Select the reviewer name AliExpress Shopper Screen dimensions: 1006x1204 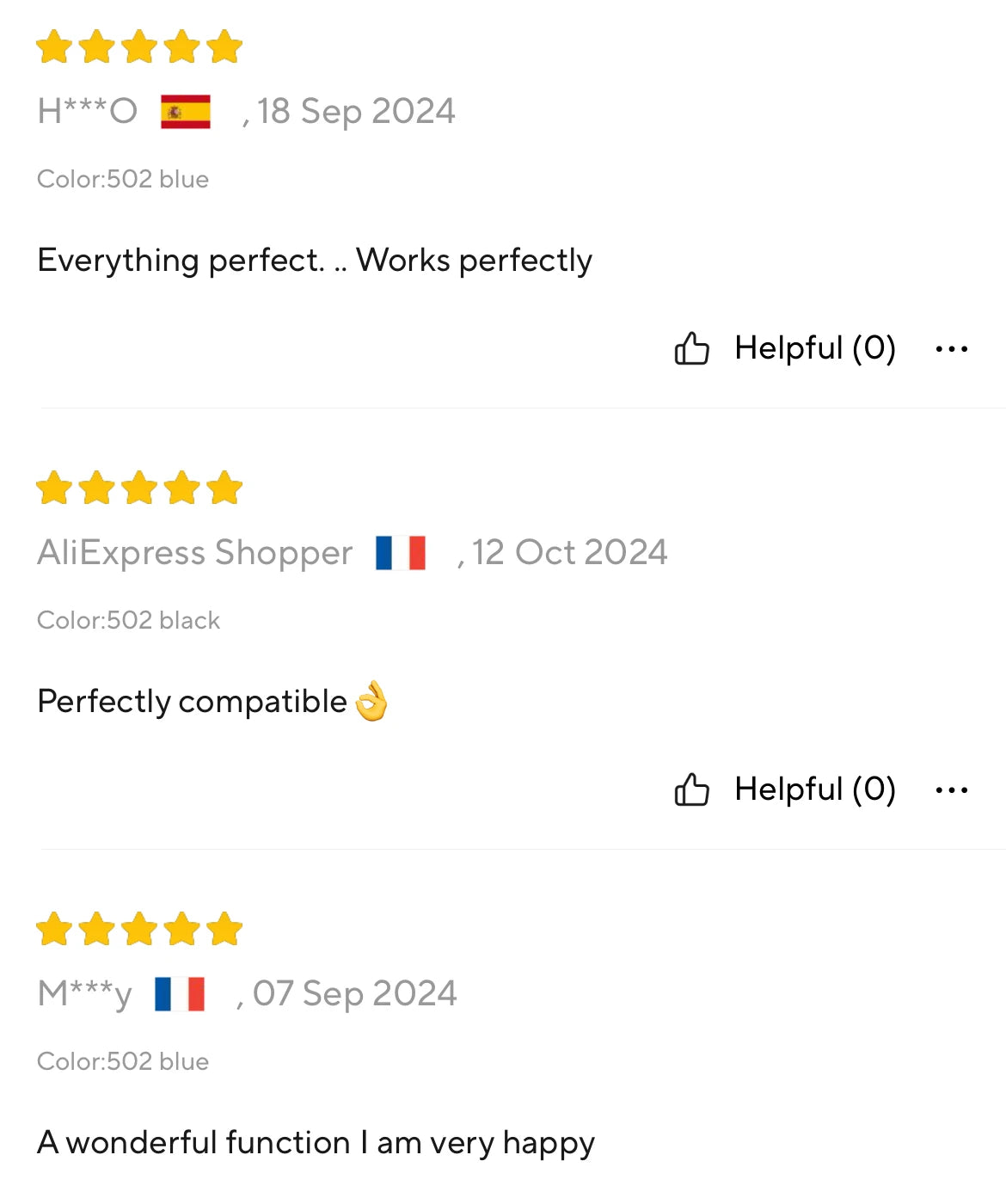tap(194, 553)
